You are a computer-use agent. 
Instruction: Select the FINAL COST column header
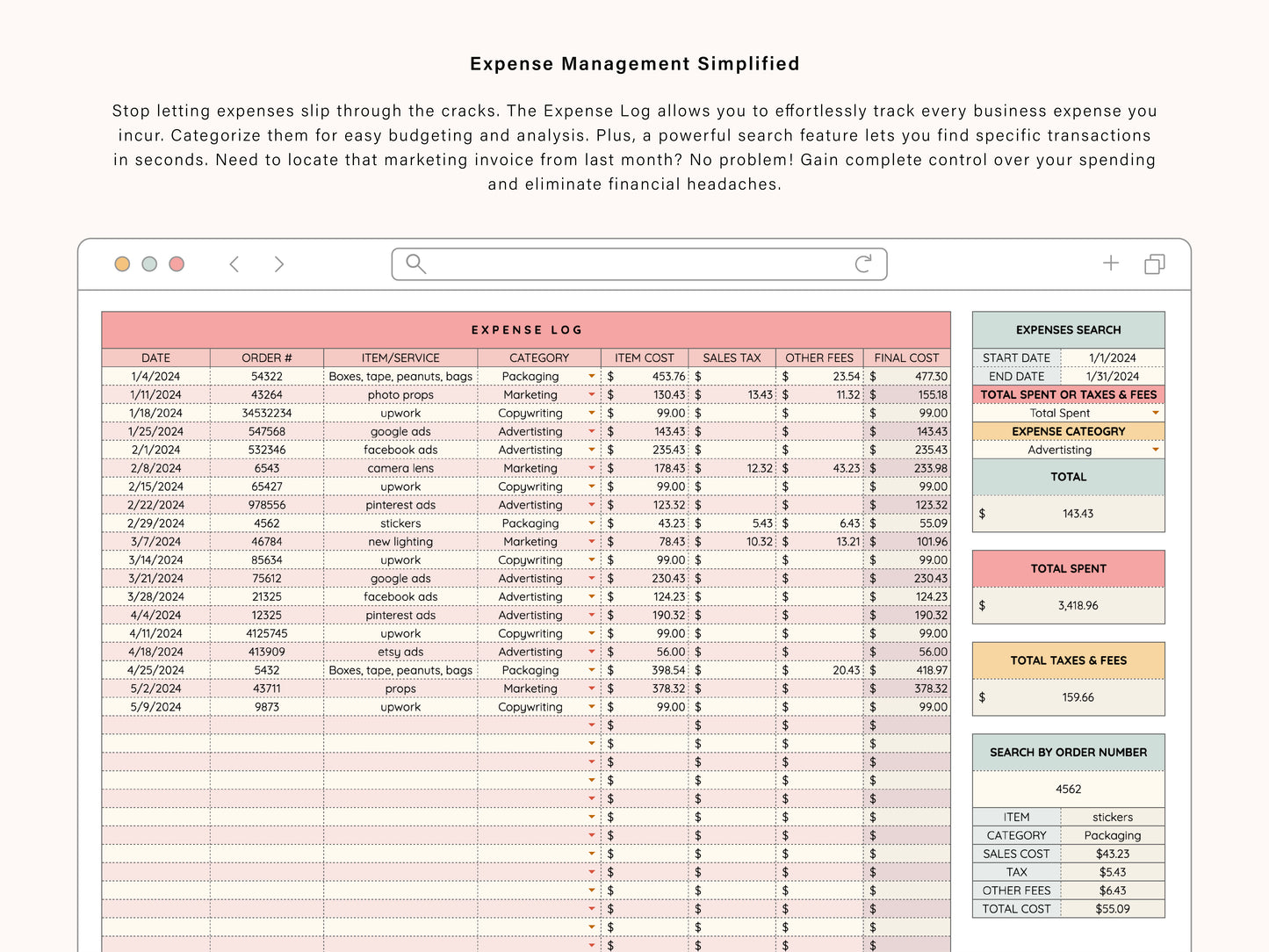(x=906, y=358)
